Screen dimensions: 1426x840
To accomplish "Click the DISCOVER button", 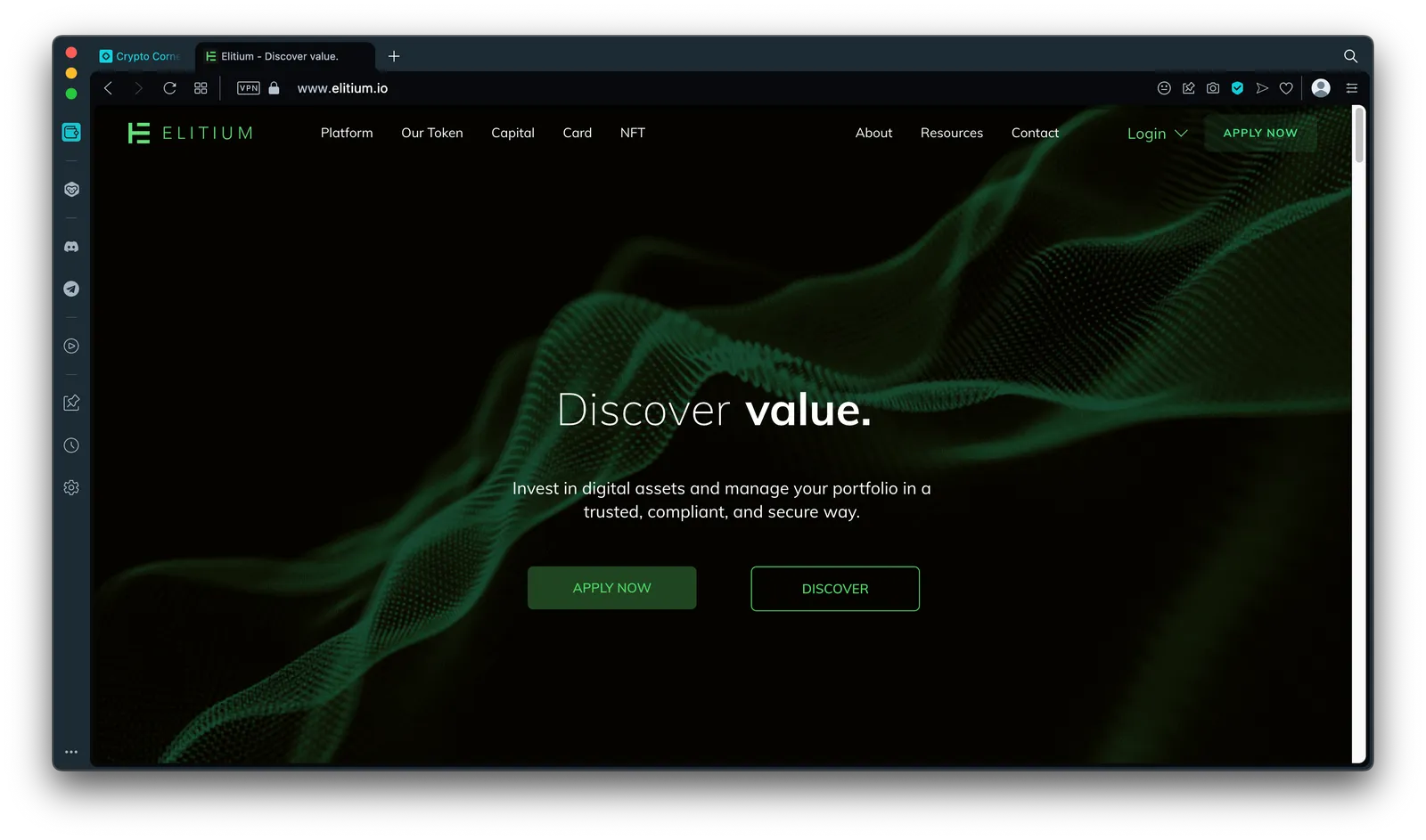I will 835,589.
